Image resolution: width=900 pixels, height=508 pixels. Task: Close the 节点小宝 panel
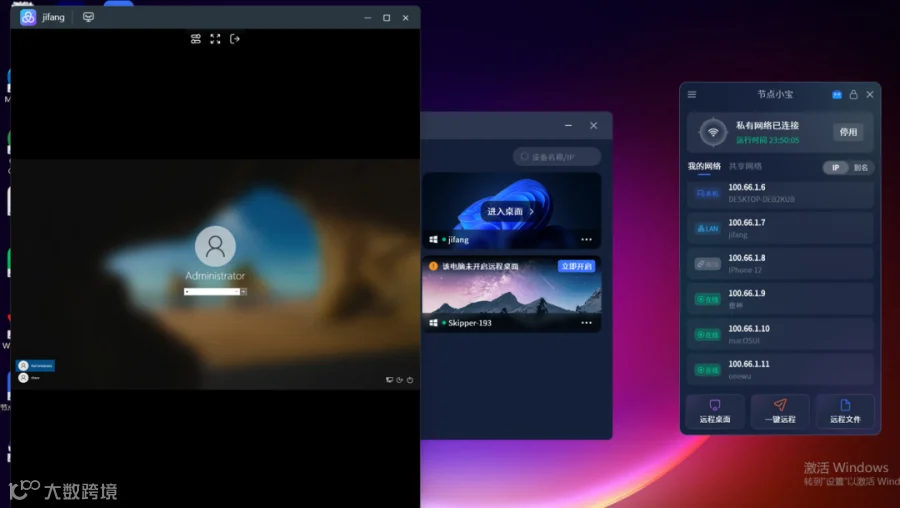(x=870, y=95)
